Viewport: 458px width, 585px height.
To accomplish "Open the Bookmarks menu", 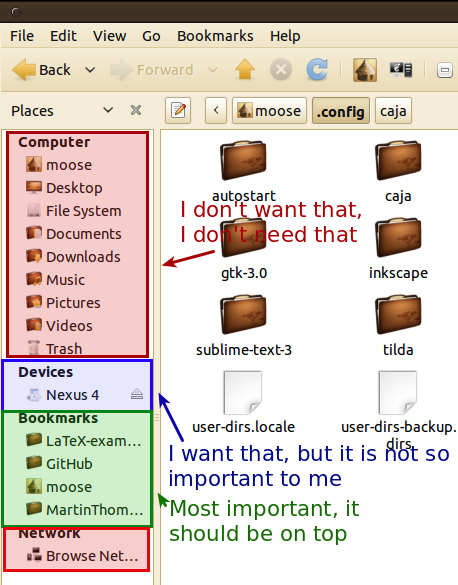I will point(215,36).
